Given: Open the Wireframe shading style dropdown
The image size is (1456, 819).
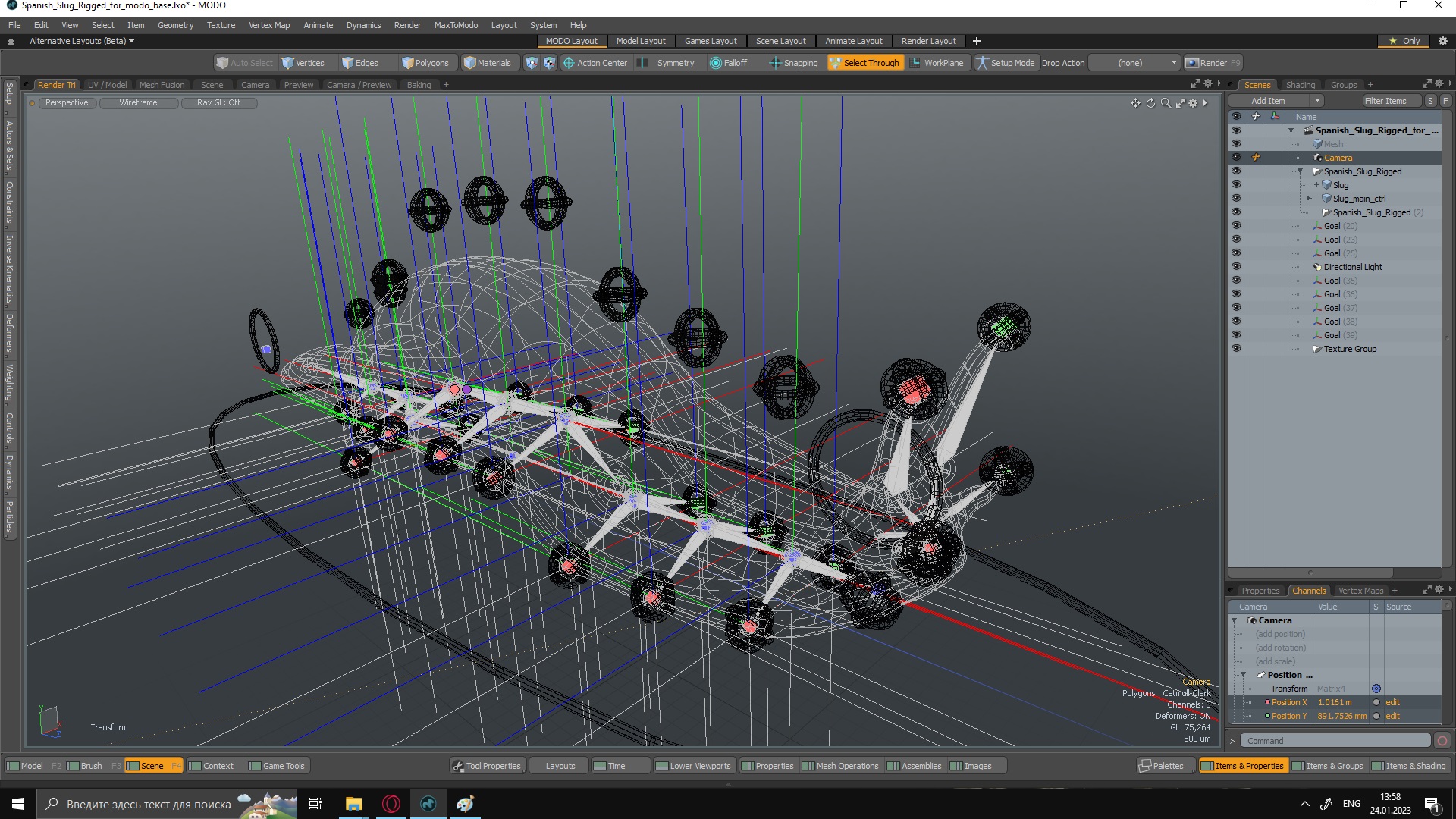Looking at the screenshot, I should (138, 103).
